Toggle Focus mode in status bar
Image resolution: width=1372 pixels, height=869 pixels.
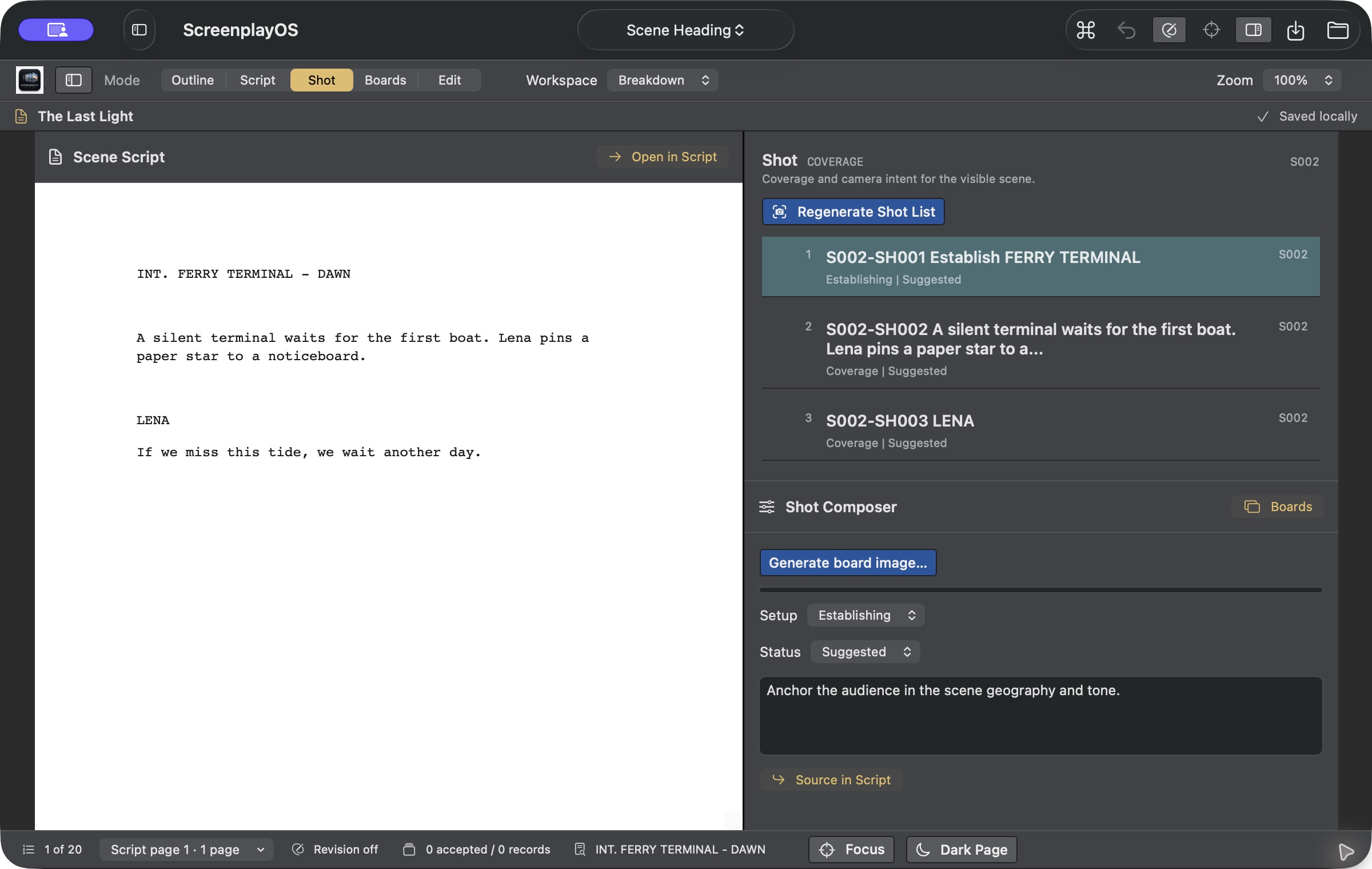coord(851,850)
